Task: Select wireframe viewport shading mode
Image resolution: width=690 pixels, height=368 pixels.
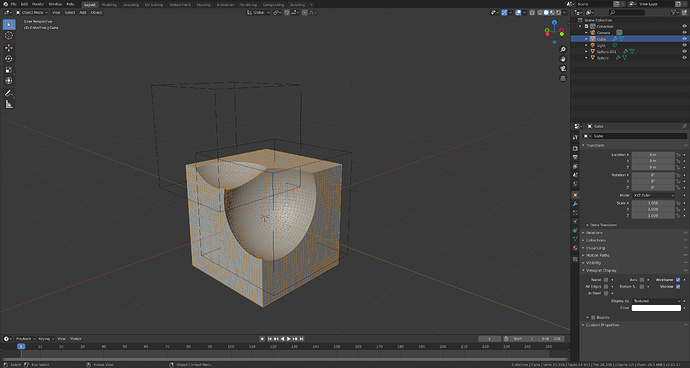Action: (540, 12)
